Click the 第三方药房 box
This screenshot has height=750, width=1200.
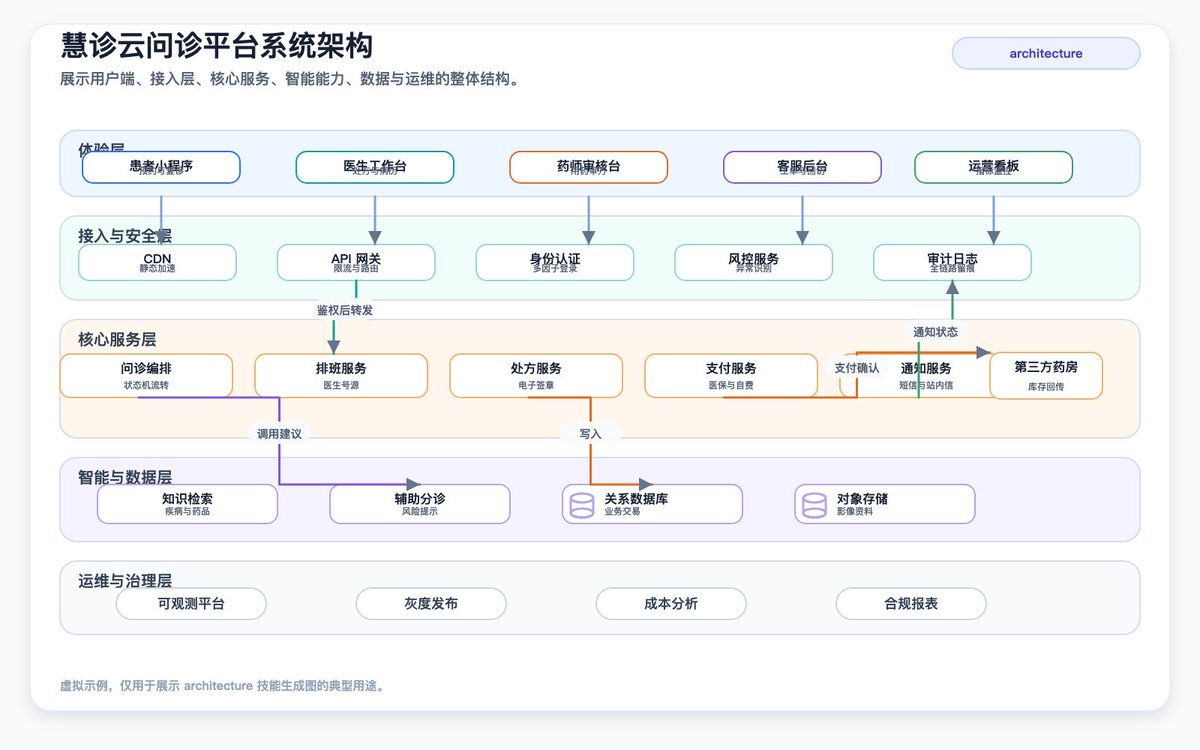click(1046, 376)
